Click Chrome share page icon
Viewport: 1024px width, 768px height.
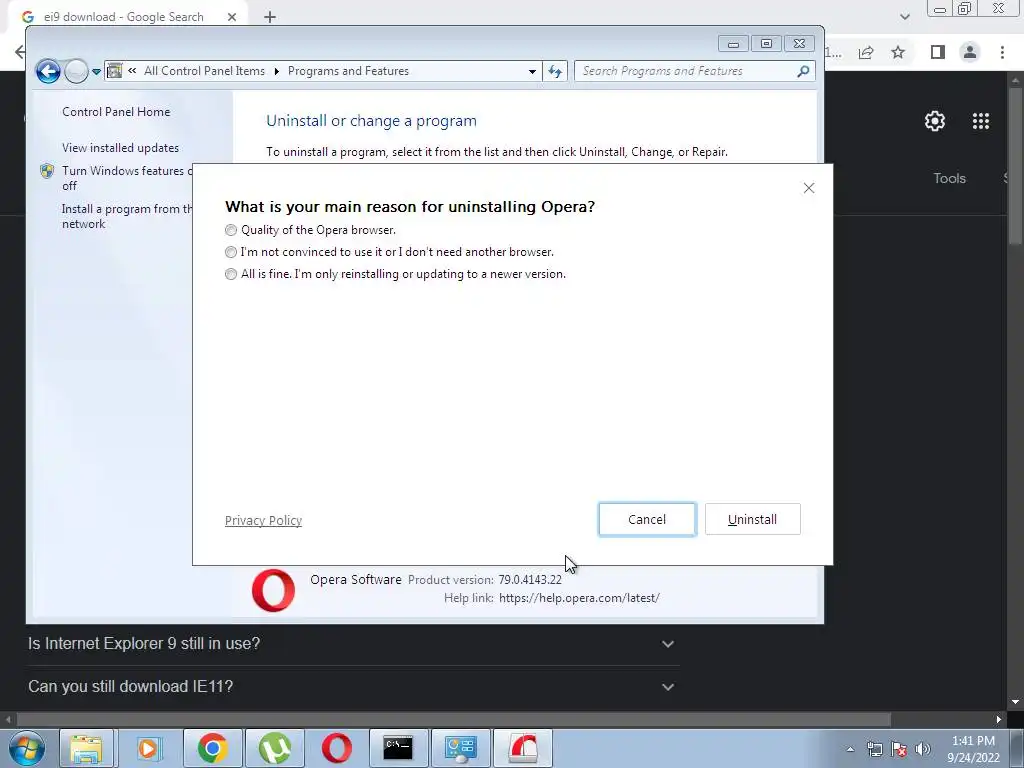pyautogui.click(x=867, y=52)
